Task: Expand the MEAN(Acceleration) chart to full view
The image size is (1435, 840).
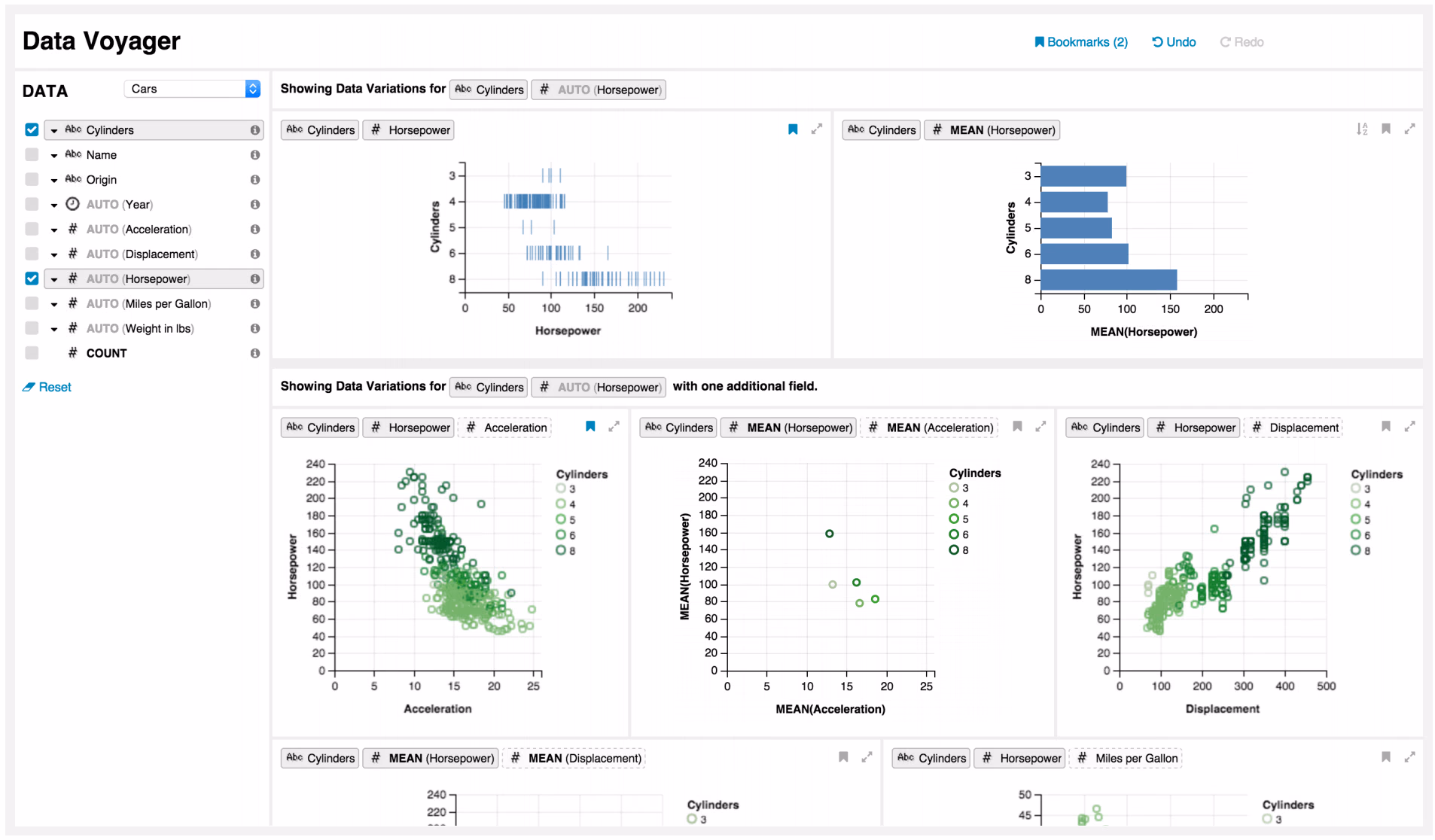Action: tap(1040, 427)
